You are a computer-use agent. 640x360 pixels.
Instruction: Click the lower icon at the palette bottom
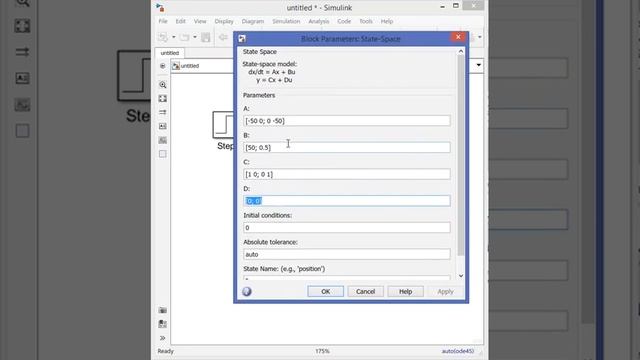pyautogui.click(x=162, y=324)
